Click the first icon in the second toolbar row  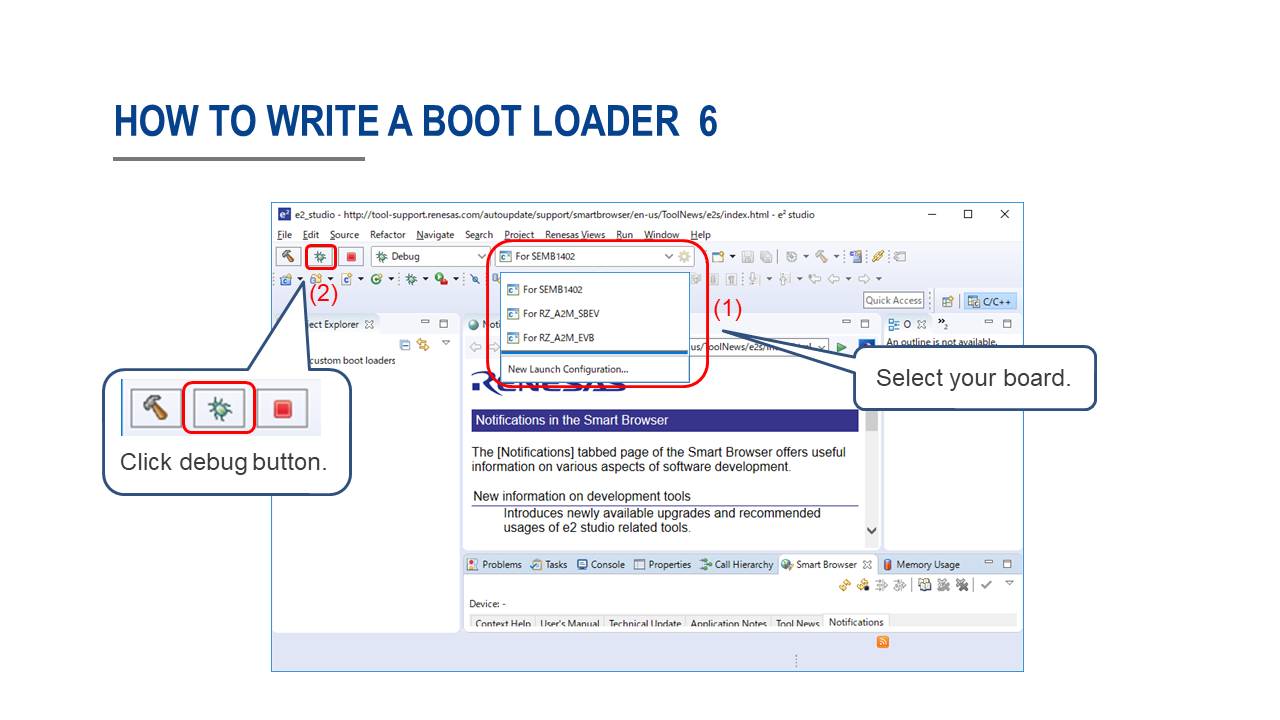click(x=286, y=279)
